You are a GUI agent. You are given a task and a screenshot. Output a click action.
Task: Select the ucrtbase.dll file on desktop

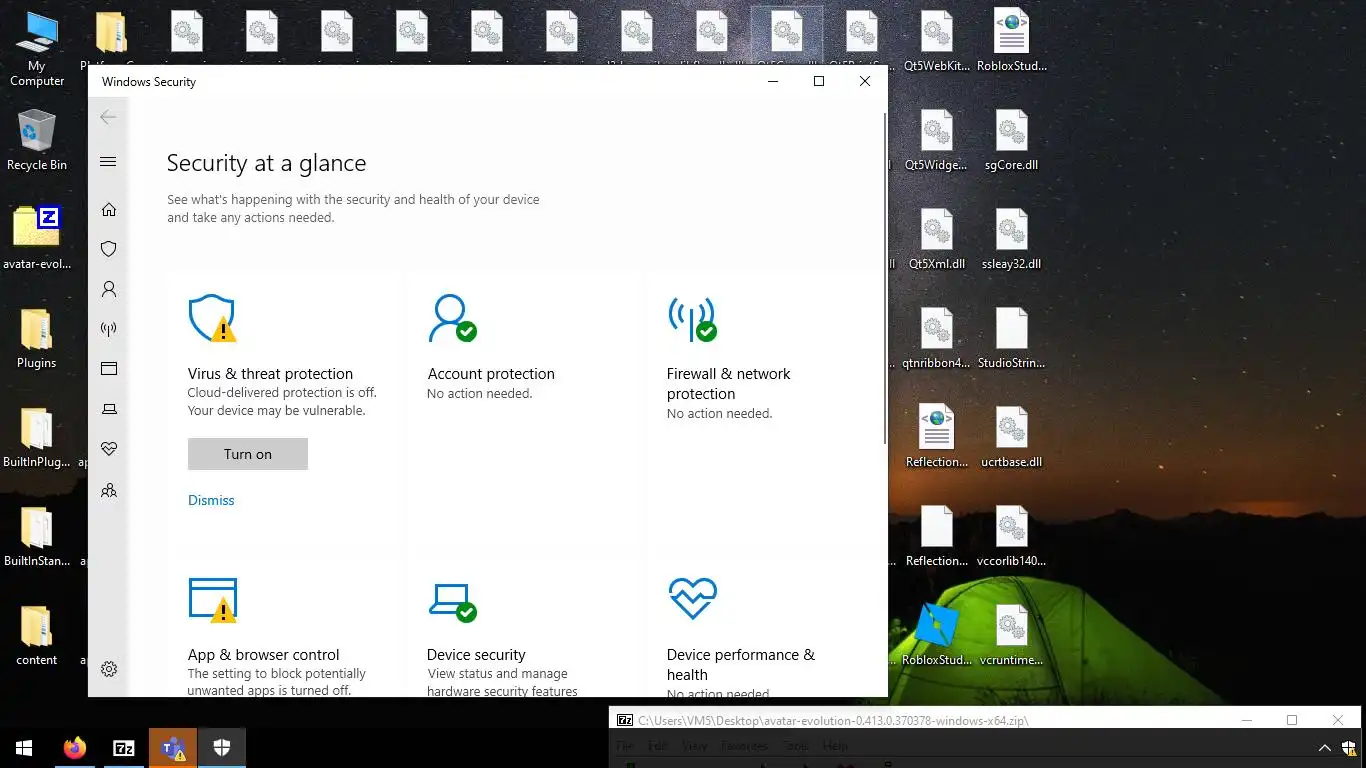tap(1012, 437)
